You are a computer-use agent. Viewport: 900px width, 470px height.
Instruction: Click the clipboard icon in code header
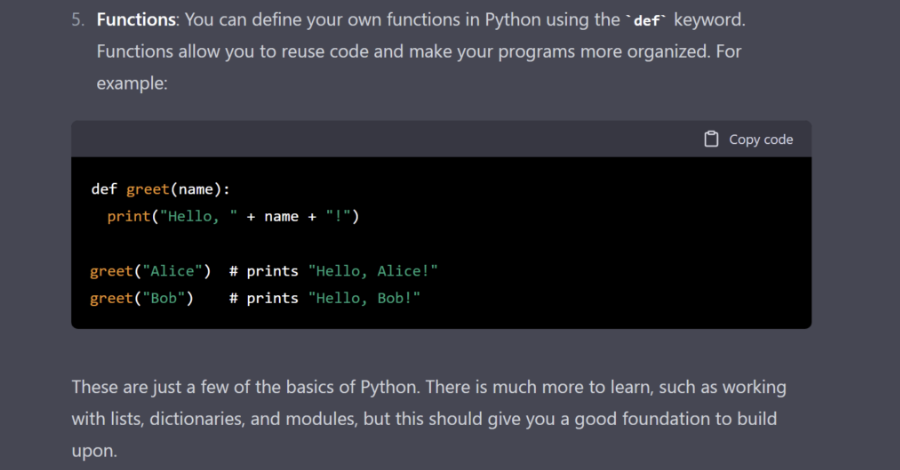[x=711, y=139]
